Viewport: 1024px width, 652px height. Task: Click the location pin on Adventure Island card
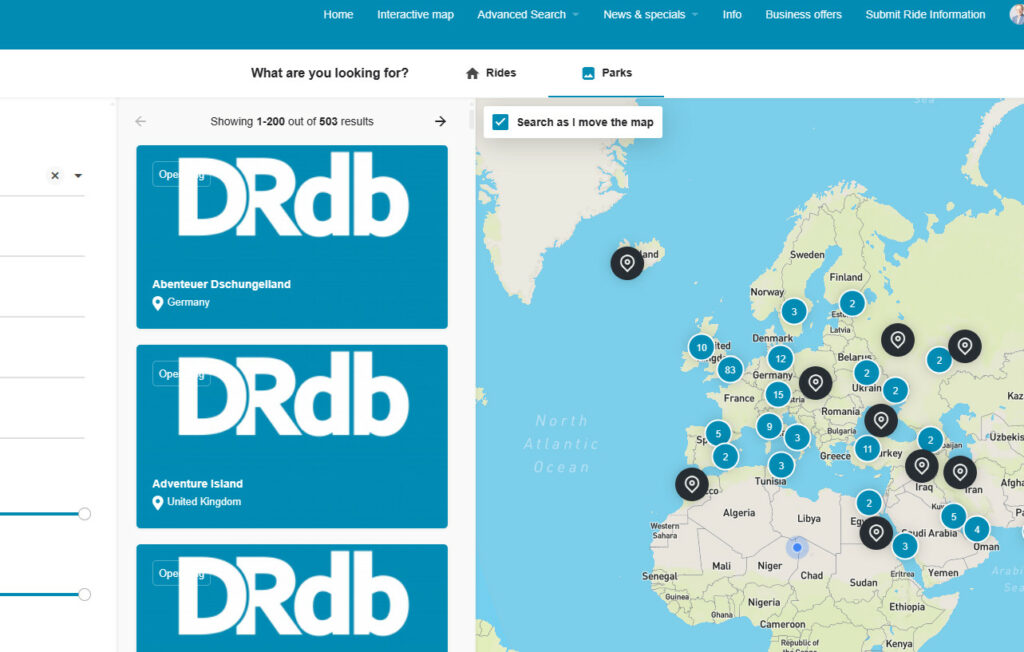point(155,502)
